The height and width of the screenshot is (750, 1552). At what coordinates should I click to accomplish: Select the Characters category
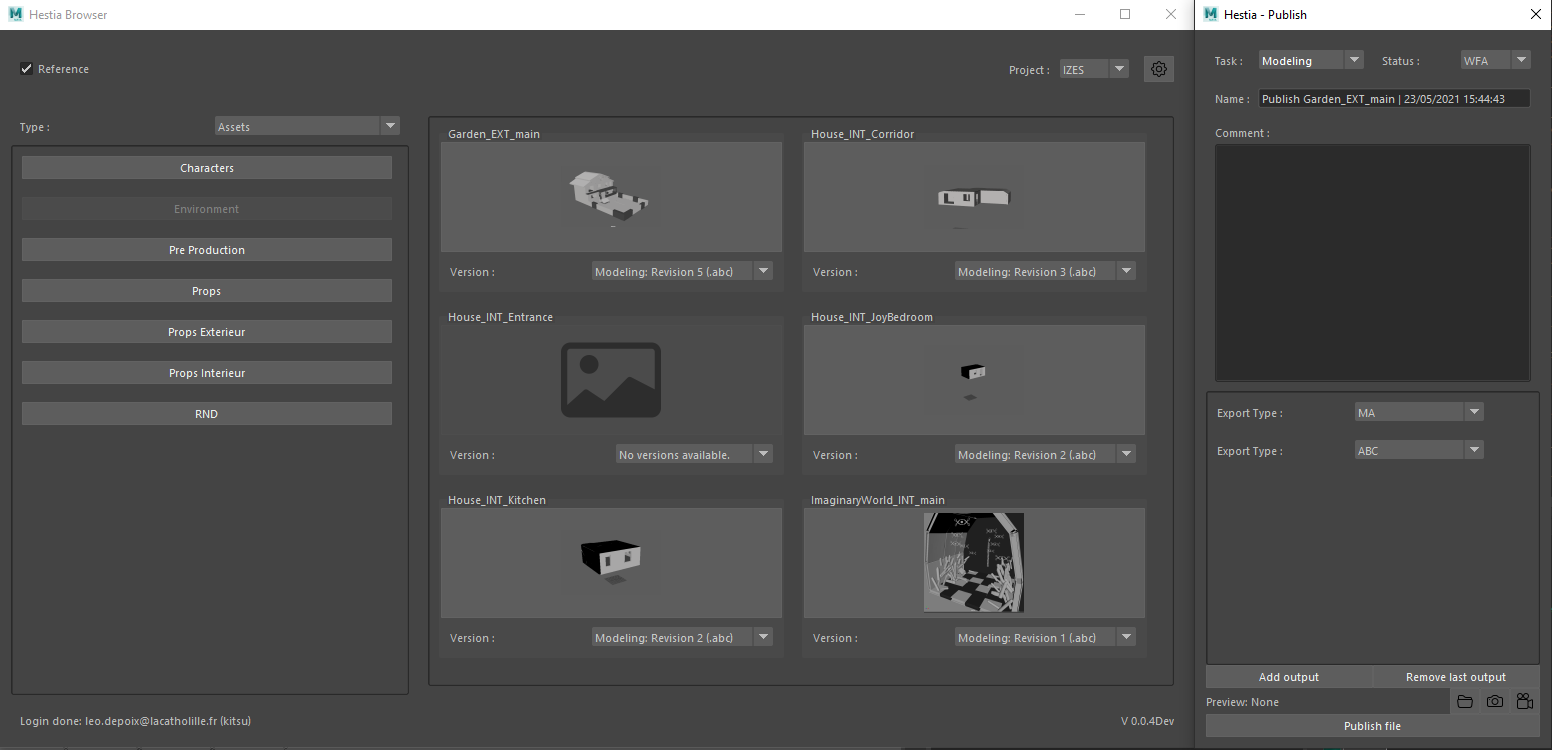(207, 168)
